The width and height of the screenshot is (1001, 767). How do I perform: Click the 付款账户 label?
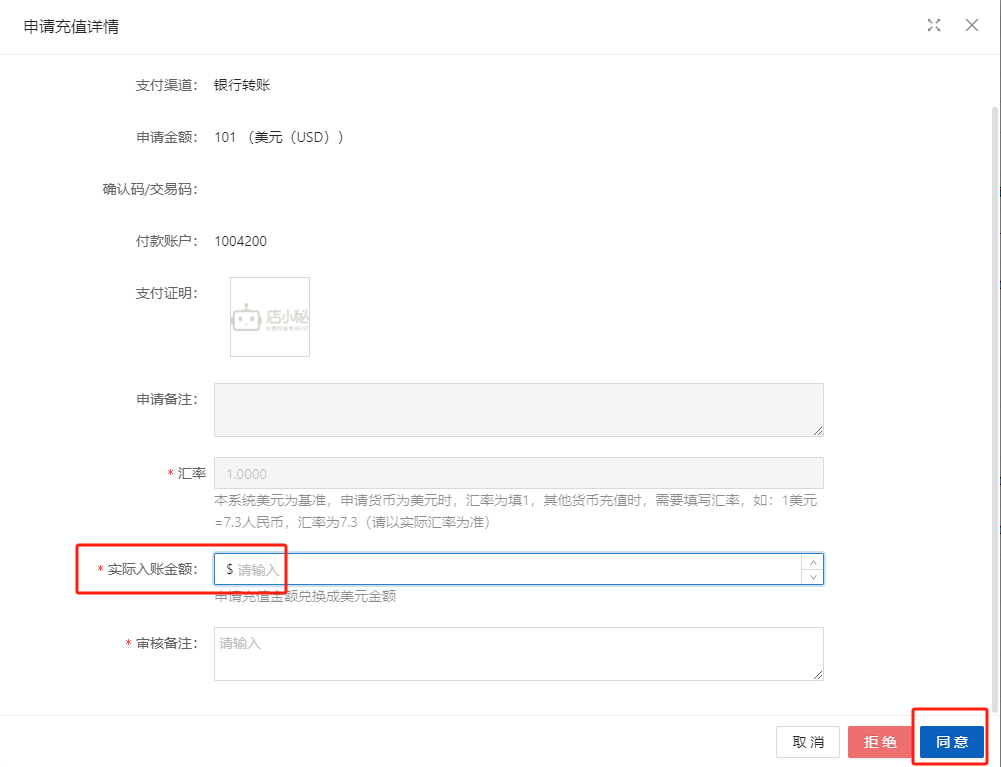pyautogui.click(x=167, y=241)
